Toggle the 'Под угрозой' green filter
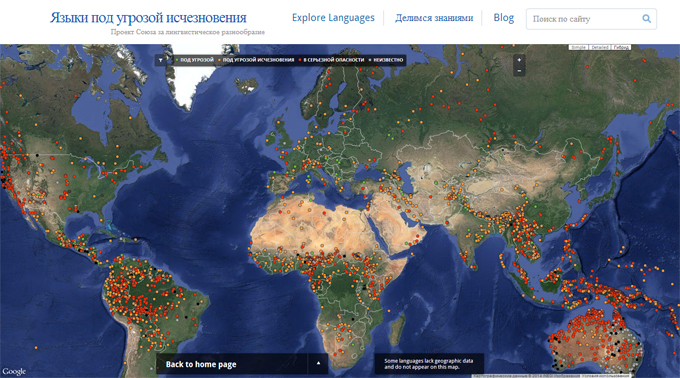The image size is (680, 378). [x=194, y=60]
